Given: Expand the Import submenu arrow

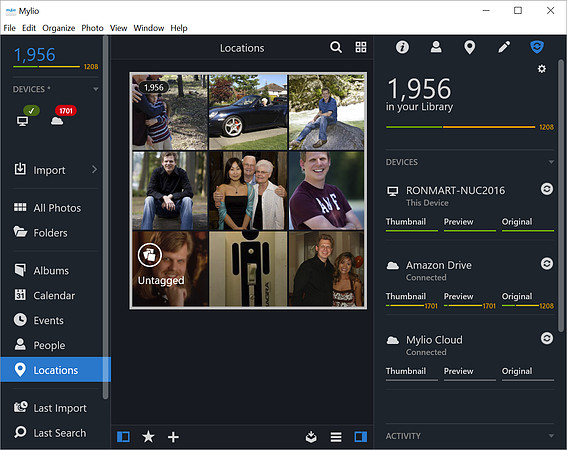Looking at the screenshot, I should pos(94,169).
